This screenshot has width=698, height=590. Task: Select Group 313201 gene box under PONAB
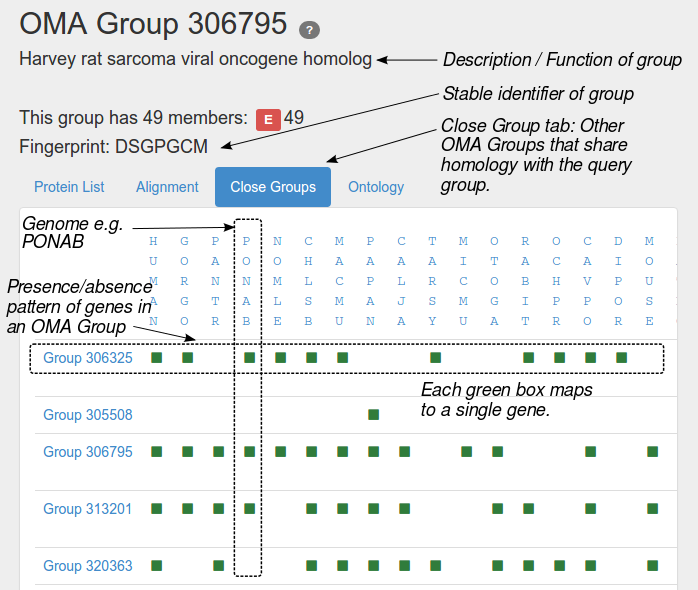coord(250,509)
